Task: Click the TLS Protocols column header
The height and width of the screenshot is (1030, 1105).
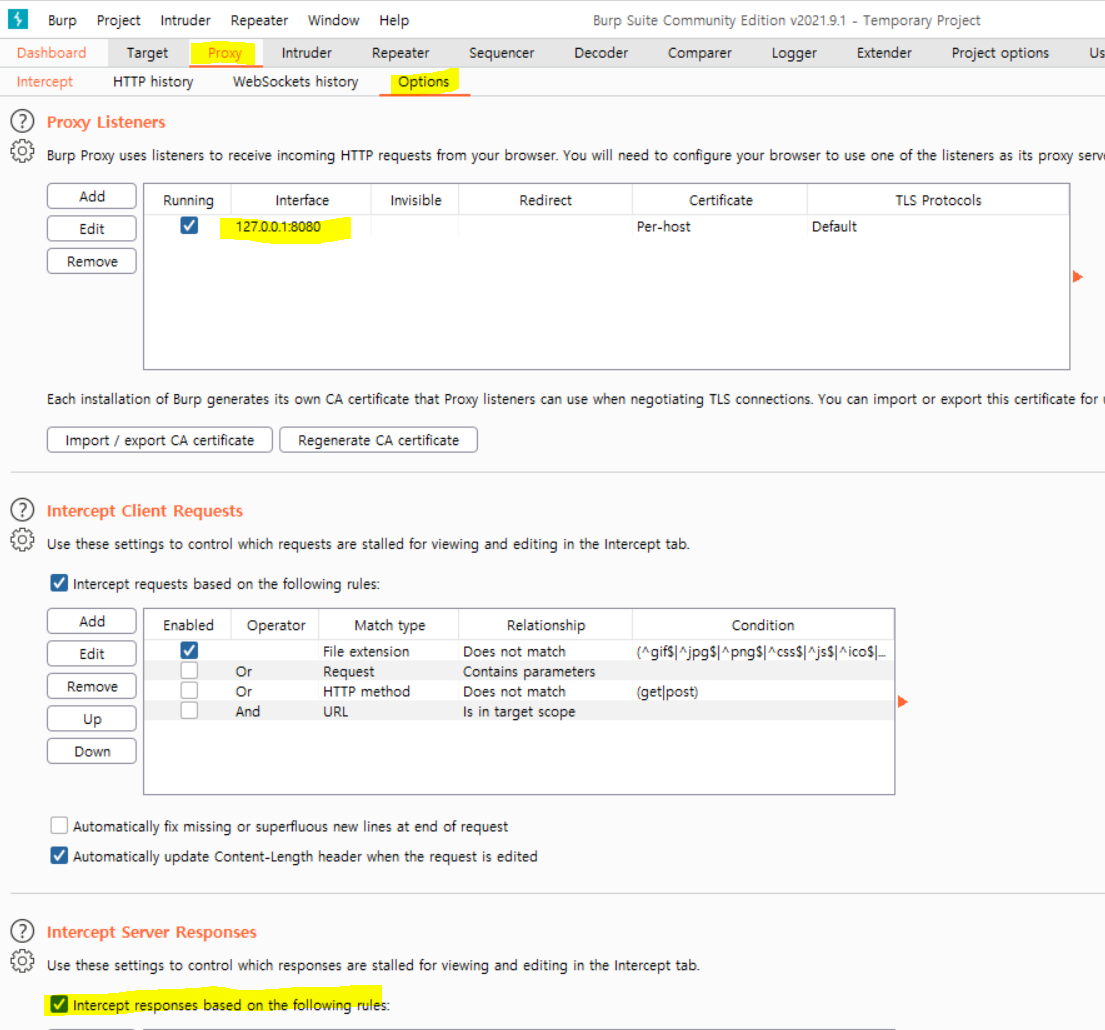Action: click(938, 200)
